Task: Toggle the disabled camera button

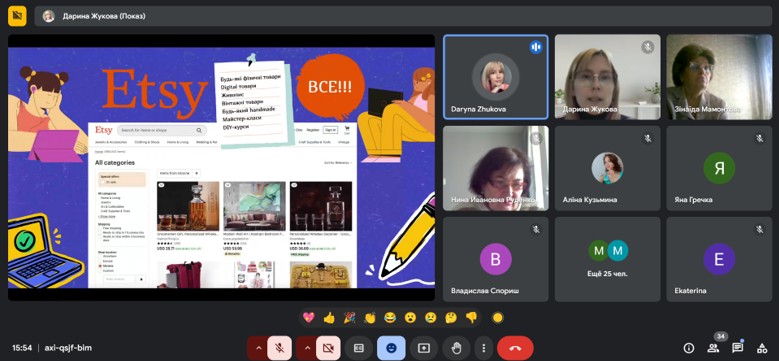Action: coord(328,348)
